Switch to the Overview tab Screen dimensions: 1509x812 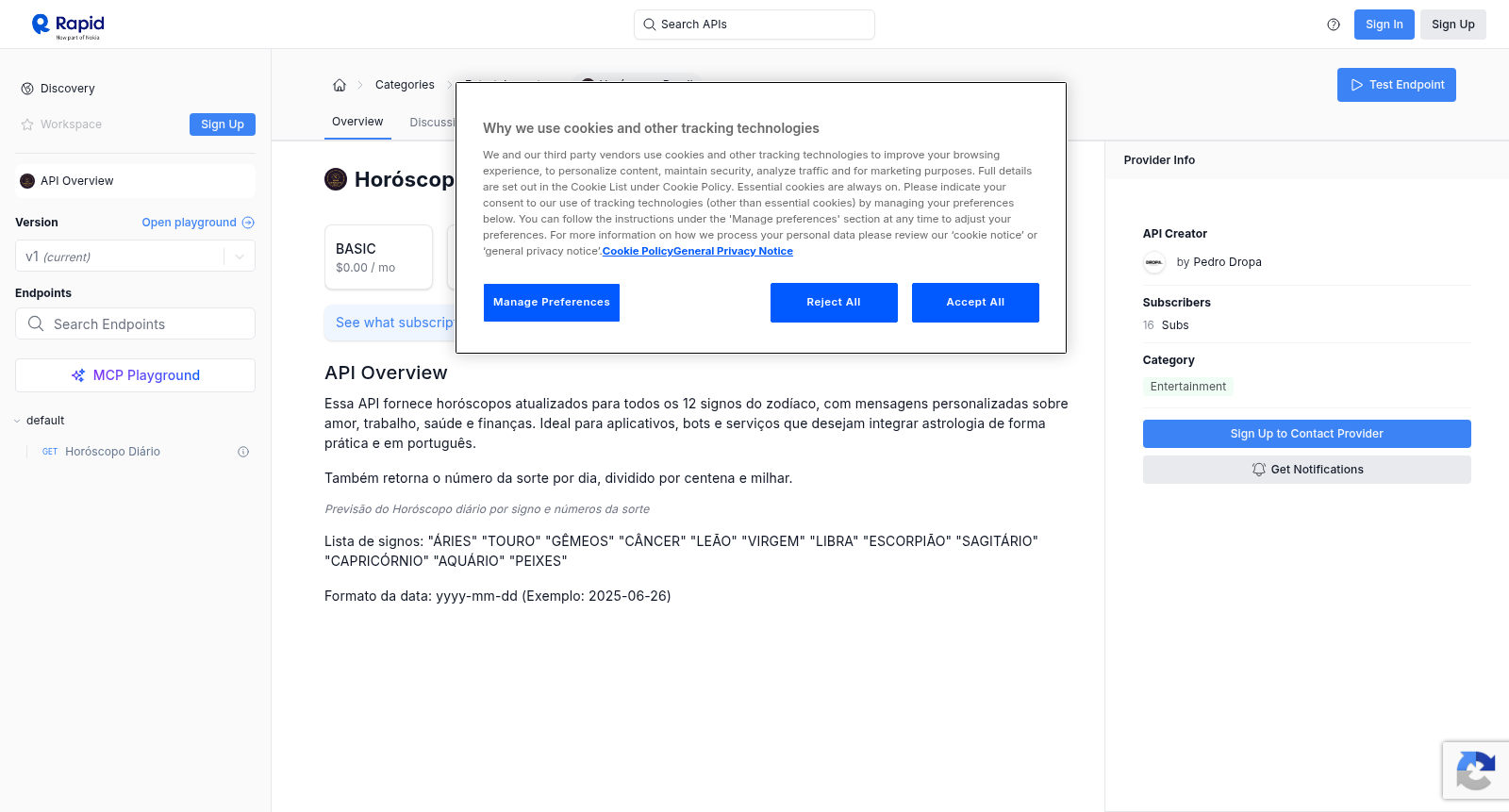tap(357, 122)
